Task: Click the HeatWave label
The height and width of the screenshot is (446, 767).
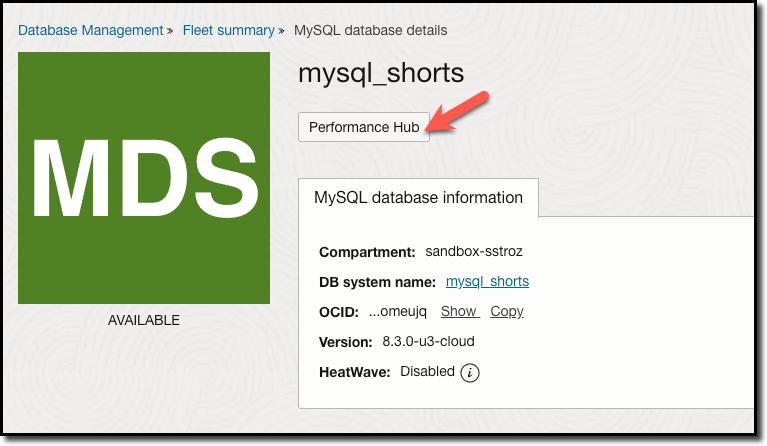Action: tap(355, 373)
